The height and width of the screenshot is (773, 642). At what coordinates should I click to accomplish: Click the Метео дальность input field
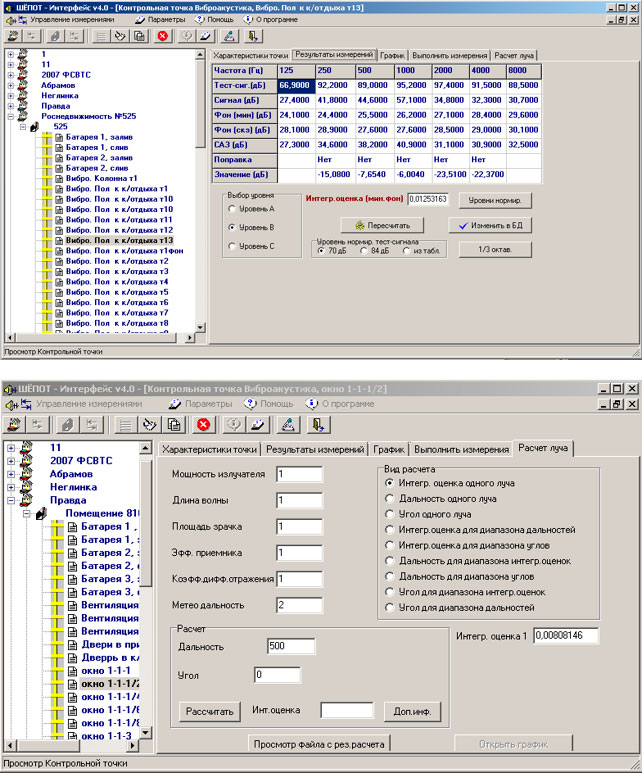(299, 605)
